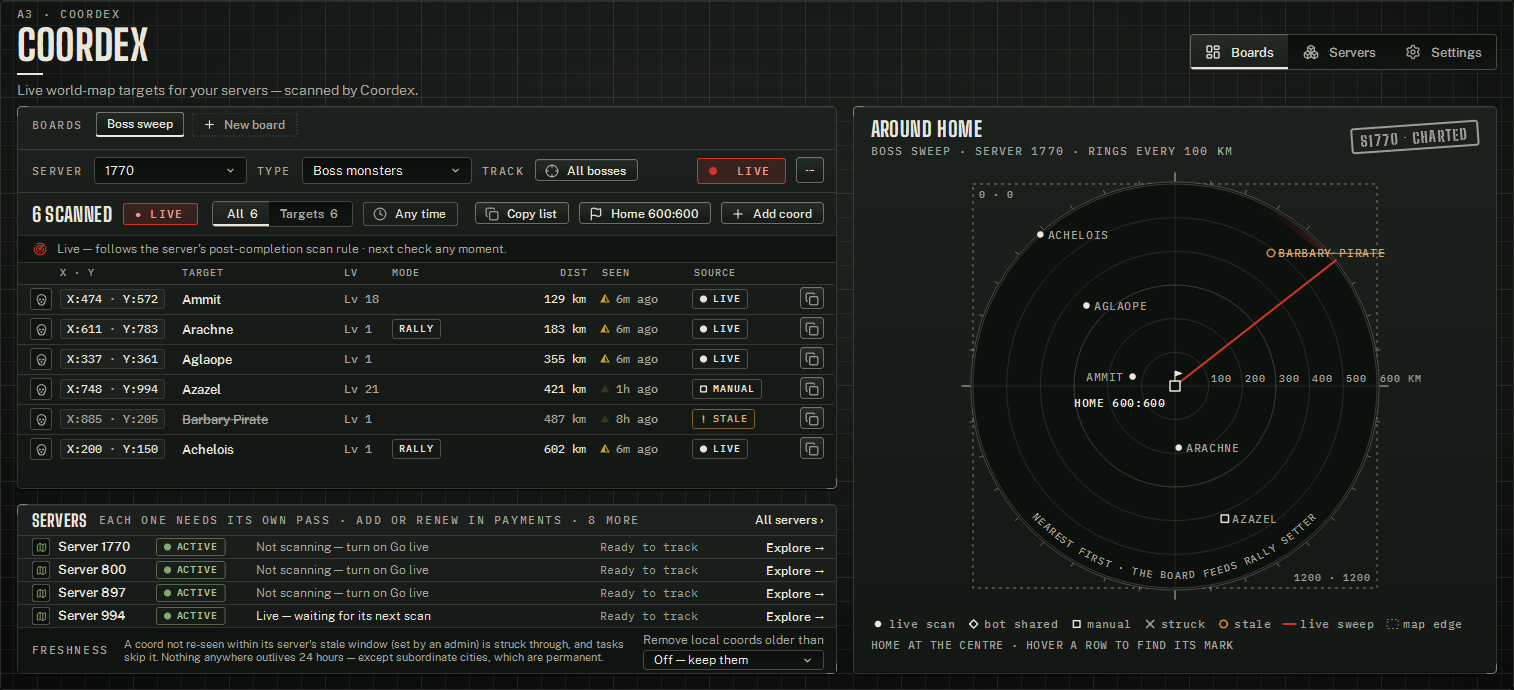Viewport: 1514px width, 690px height.
Task: Click the map icon for Server 800
Action: (41, 570)
